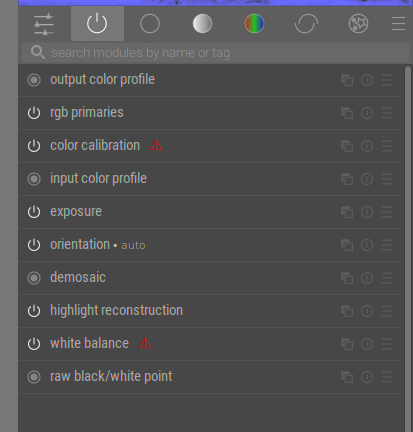The image size is (413, 432).
Task: Expand the raw black/white point module
Action: click(211, 377)
